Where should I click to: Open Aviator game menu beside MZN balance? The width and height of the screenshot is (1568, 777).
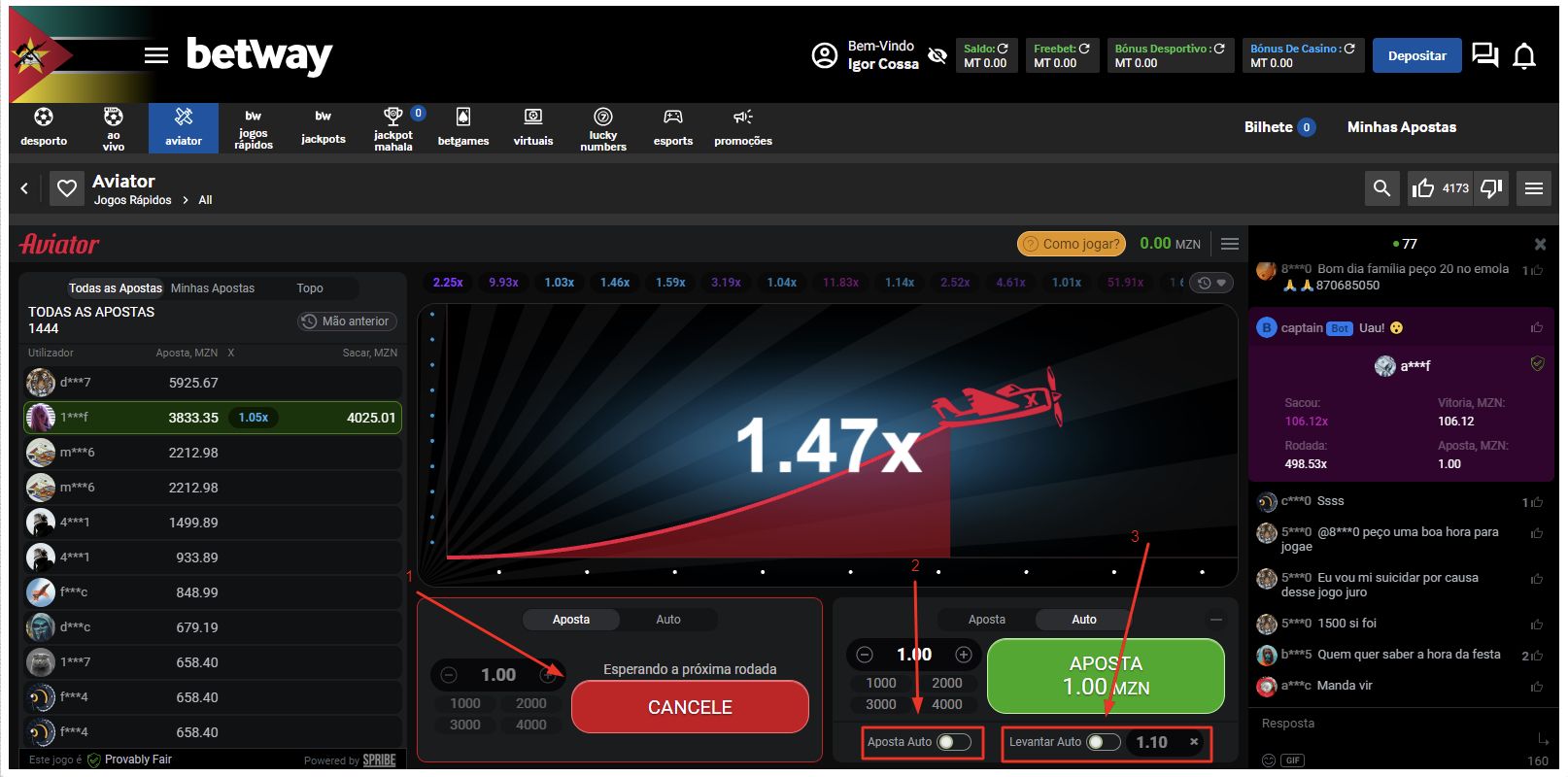tap(1230, 244)
